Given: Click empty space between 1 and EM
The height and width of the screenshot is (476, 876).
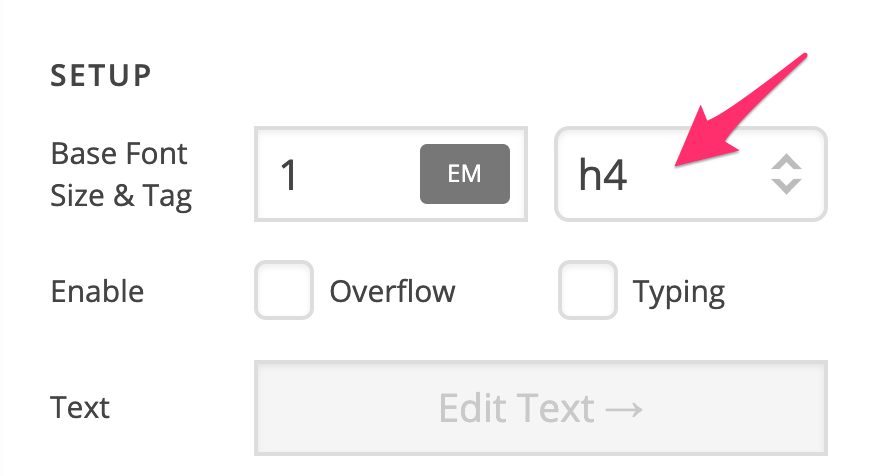Looking at the screenshot, I should click(358, 174).
